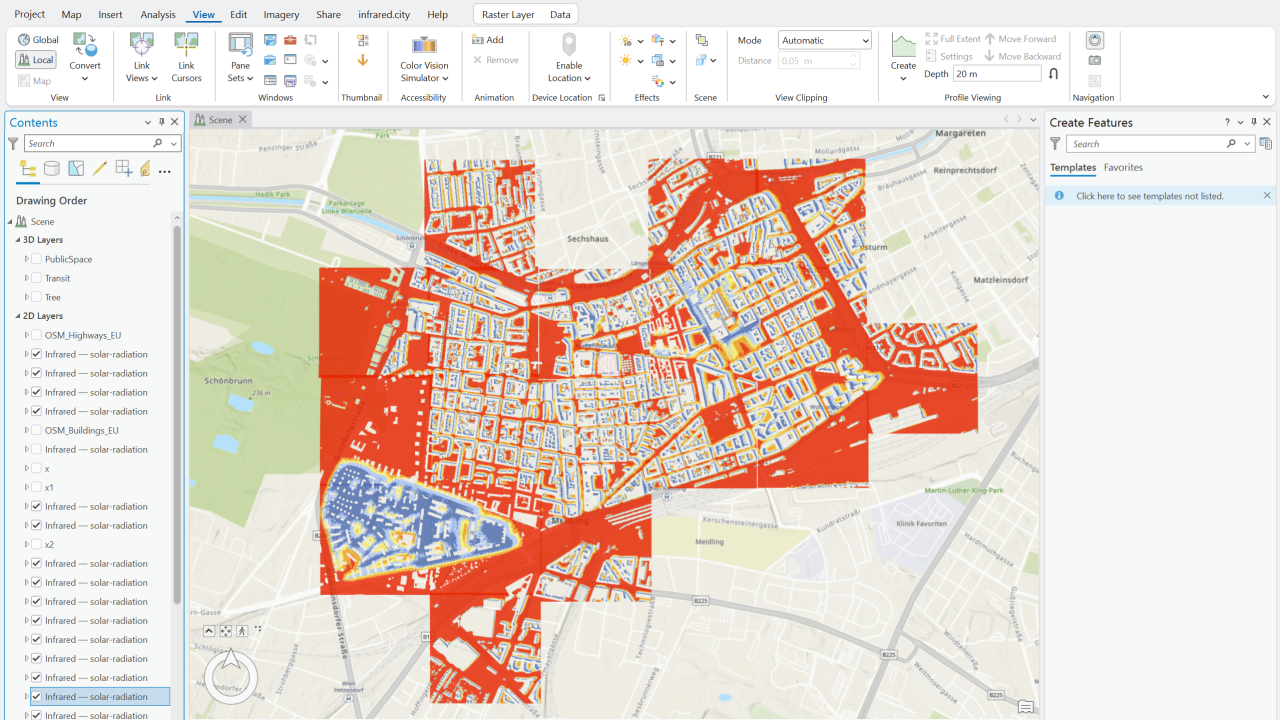The width and height of the screenshot is (1280, 720).
Task: Open the Link Views tool
Action: (x=142, y=57)
